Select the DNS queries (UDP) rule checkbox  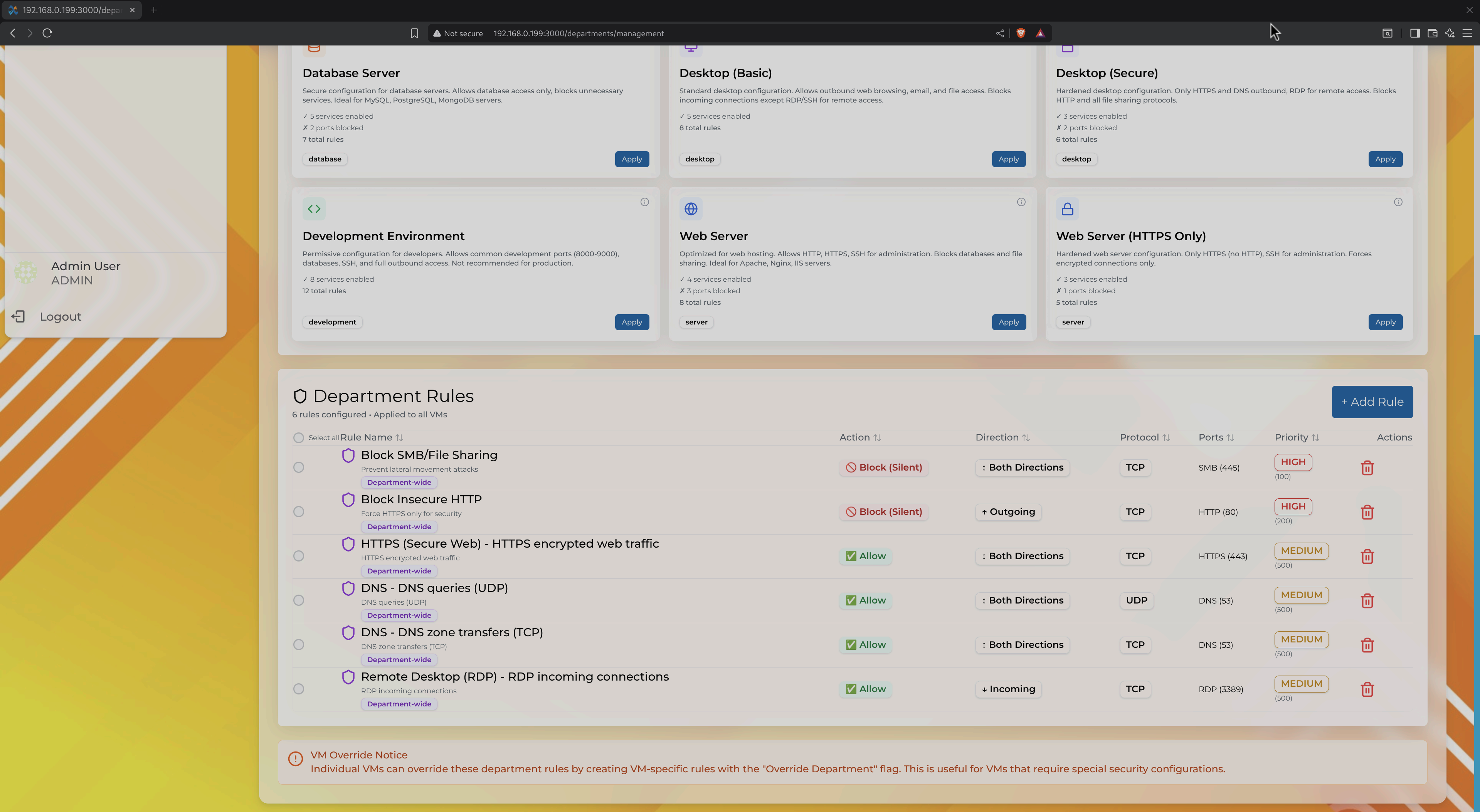298,600
